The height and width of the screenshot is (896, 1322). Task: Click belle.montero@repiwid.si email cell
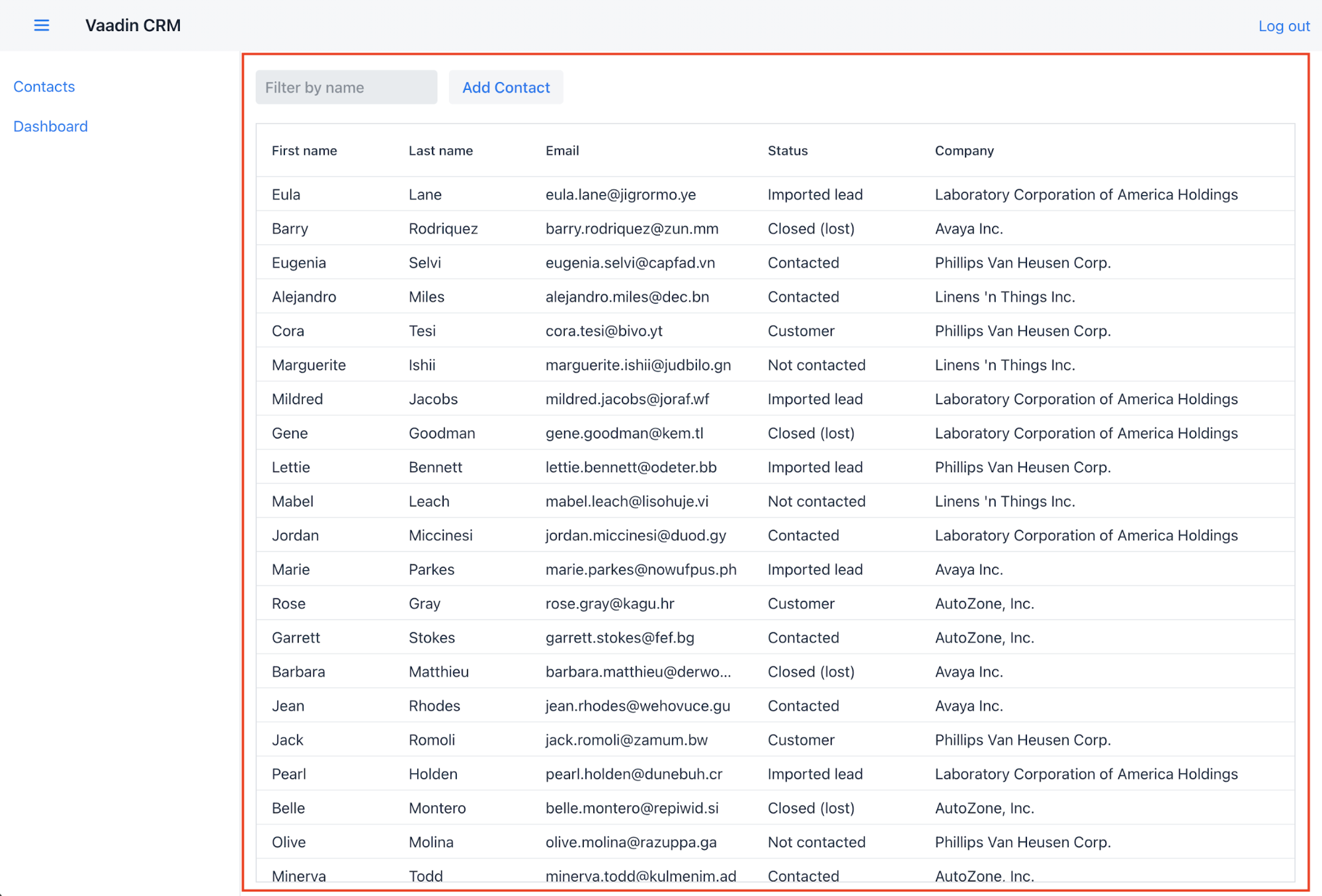[x=632, y=808]
